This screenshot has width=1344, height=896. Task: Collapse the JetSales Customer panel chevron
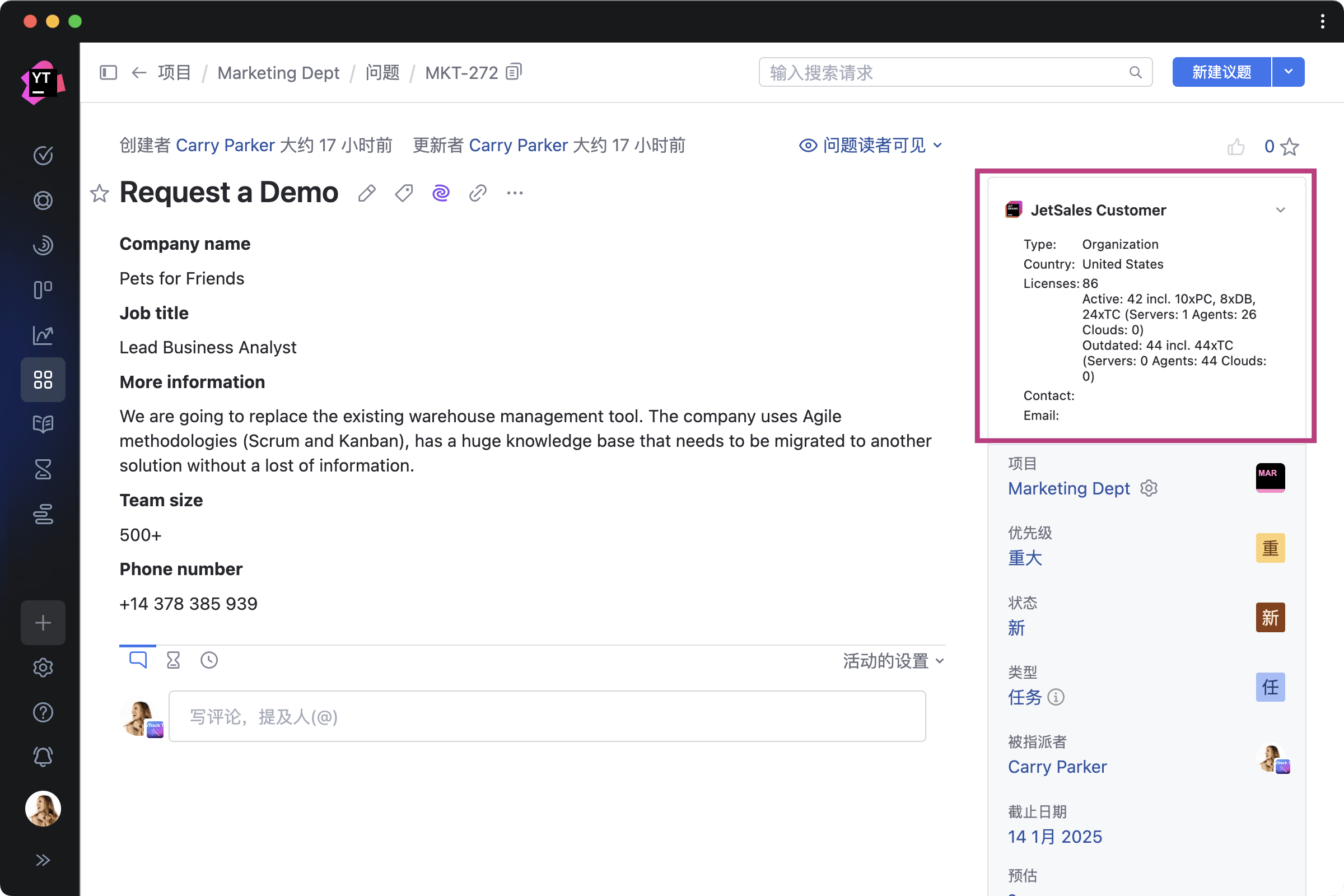pyautogui.click(x=1280, y=209)
